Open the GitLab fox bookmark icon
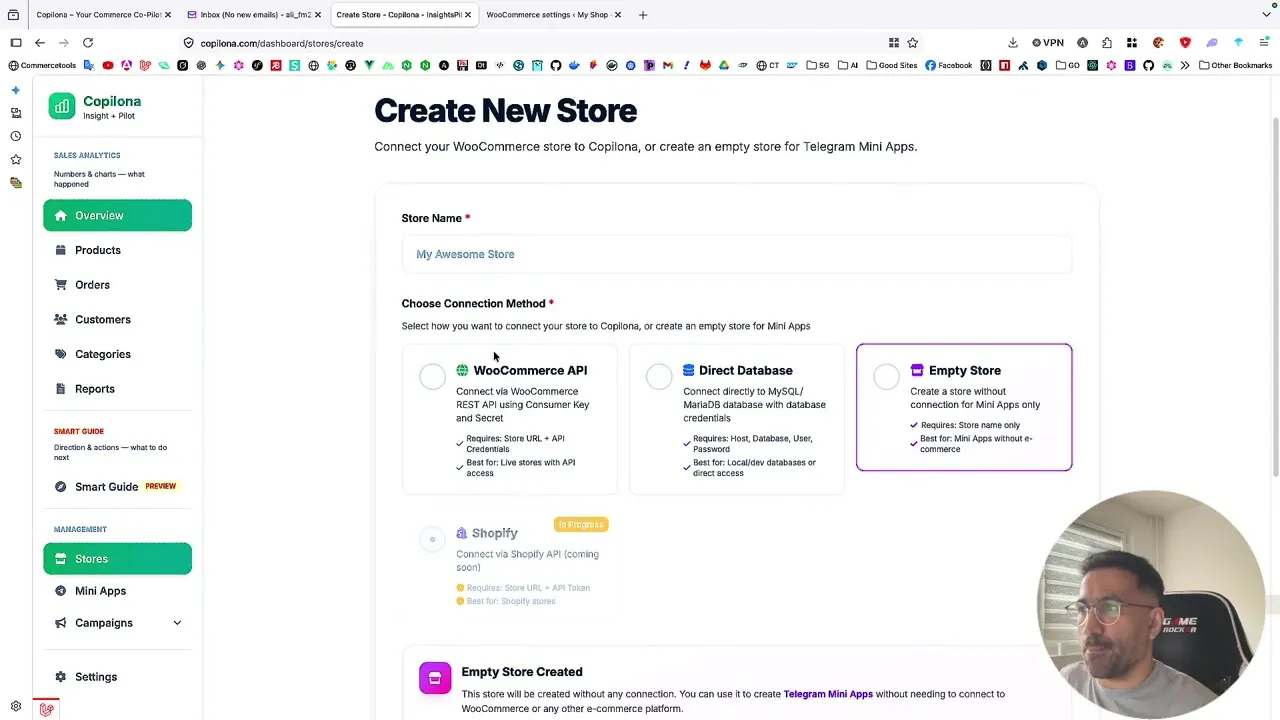This screenshot has height=720, width=1280. 705,66
